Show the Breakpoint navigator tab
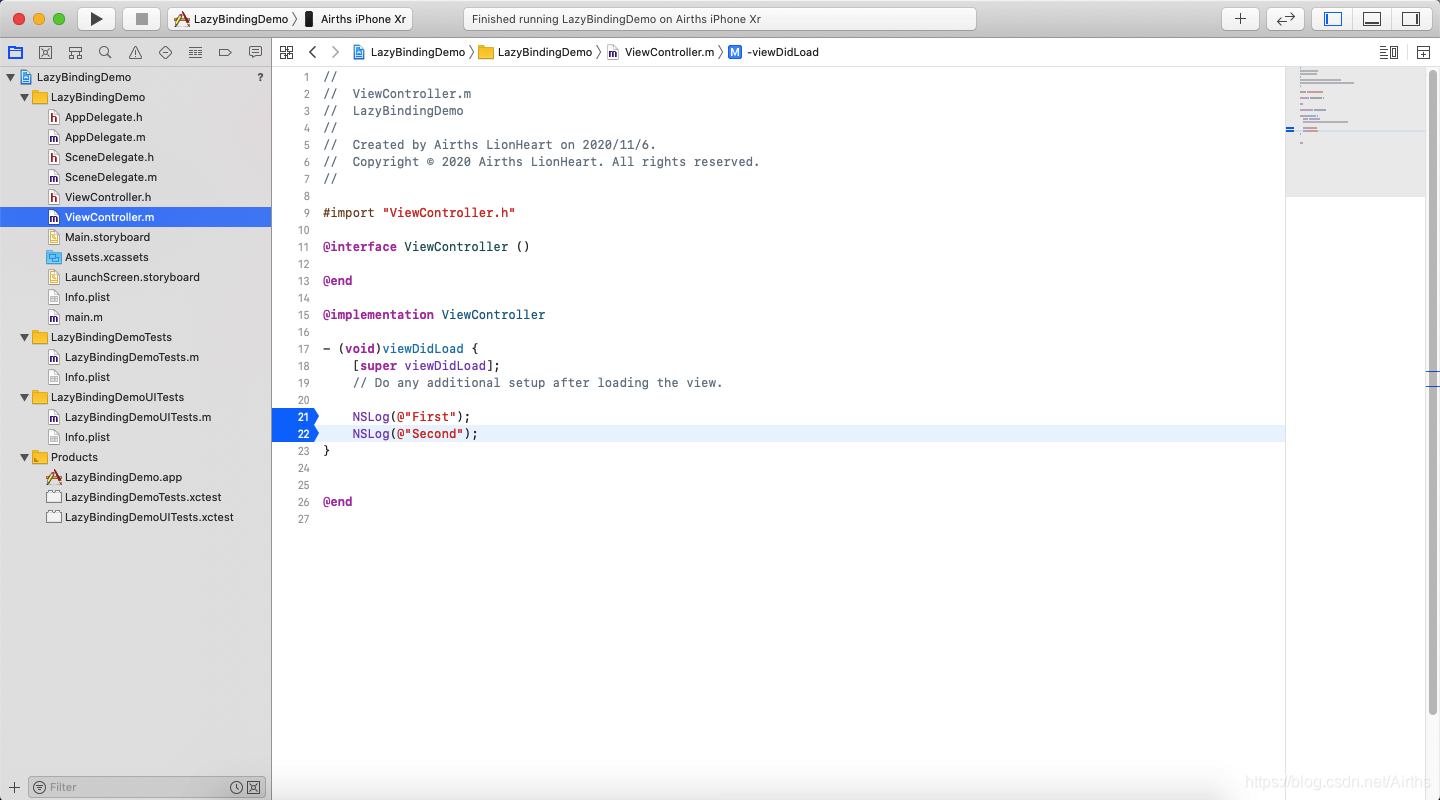The image size is (1440, 800). [x=225, y=52]
